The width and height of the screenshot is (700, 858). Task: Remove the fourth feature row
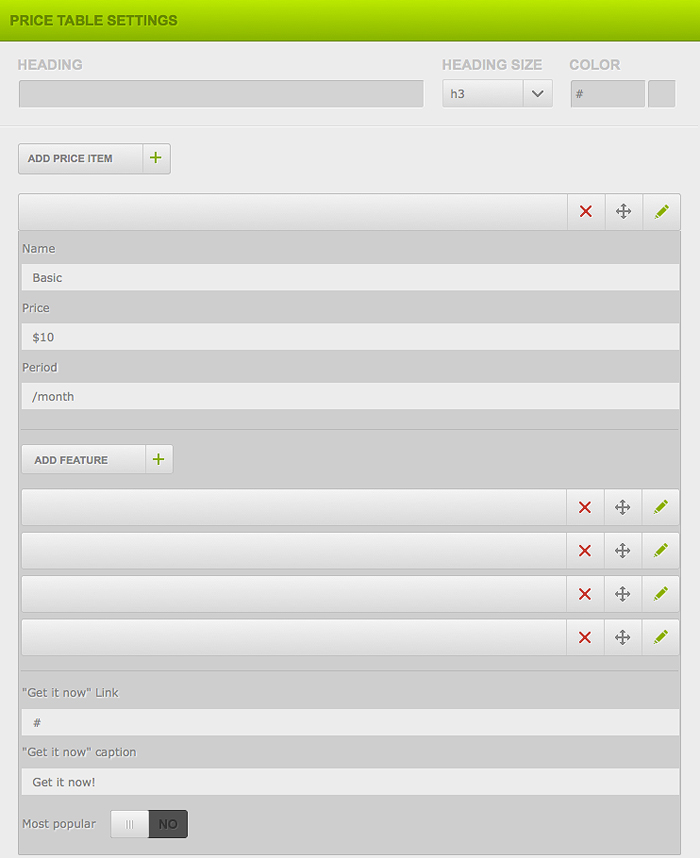(x=585, y=637)
